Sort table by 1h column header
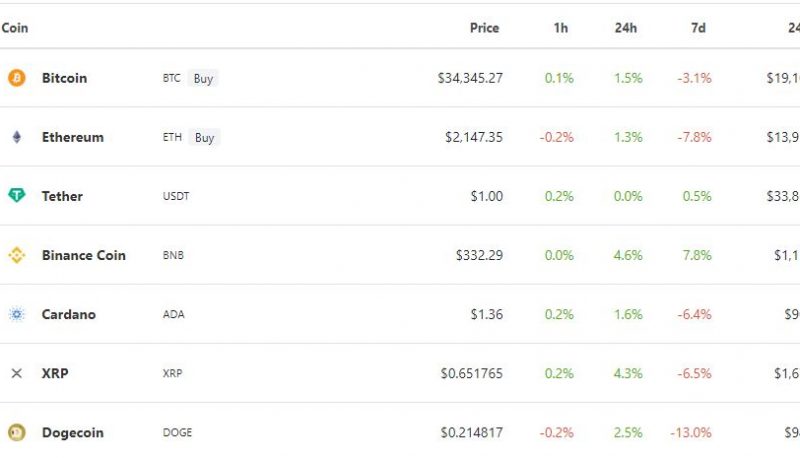 pos(561,28)
